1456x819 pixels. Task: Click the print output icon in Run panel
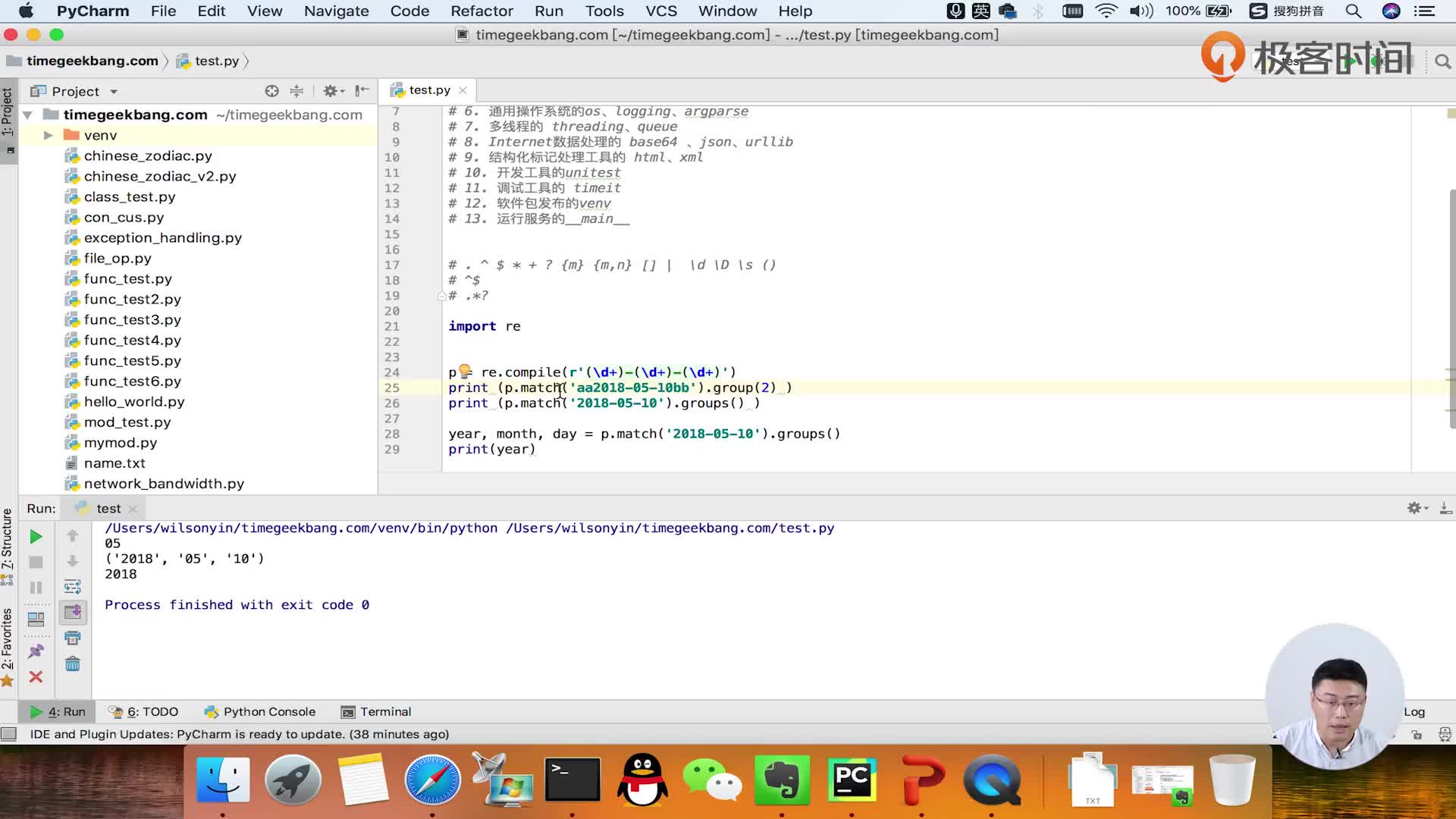pos(73,639)
